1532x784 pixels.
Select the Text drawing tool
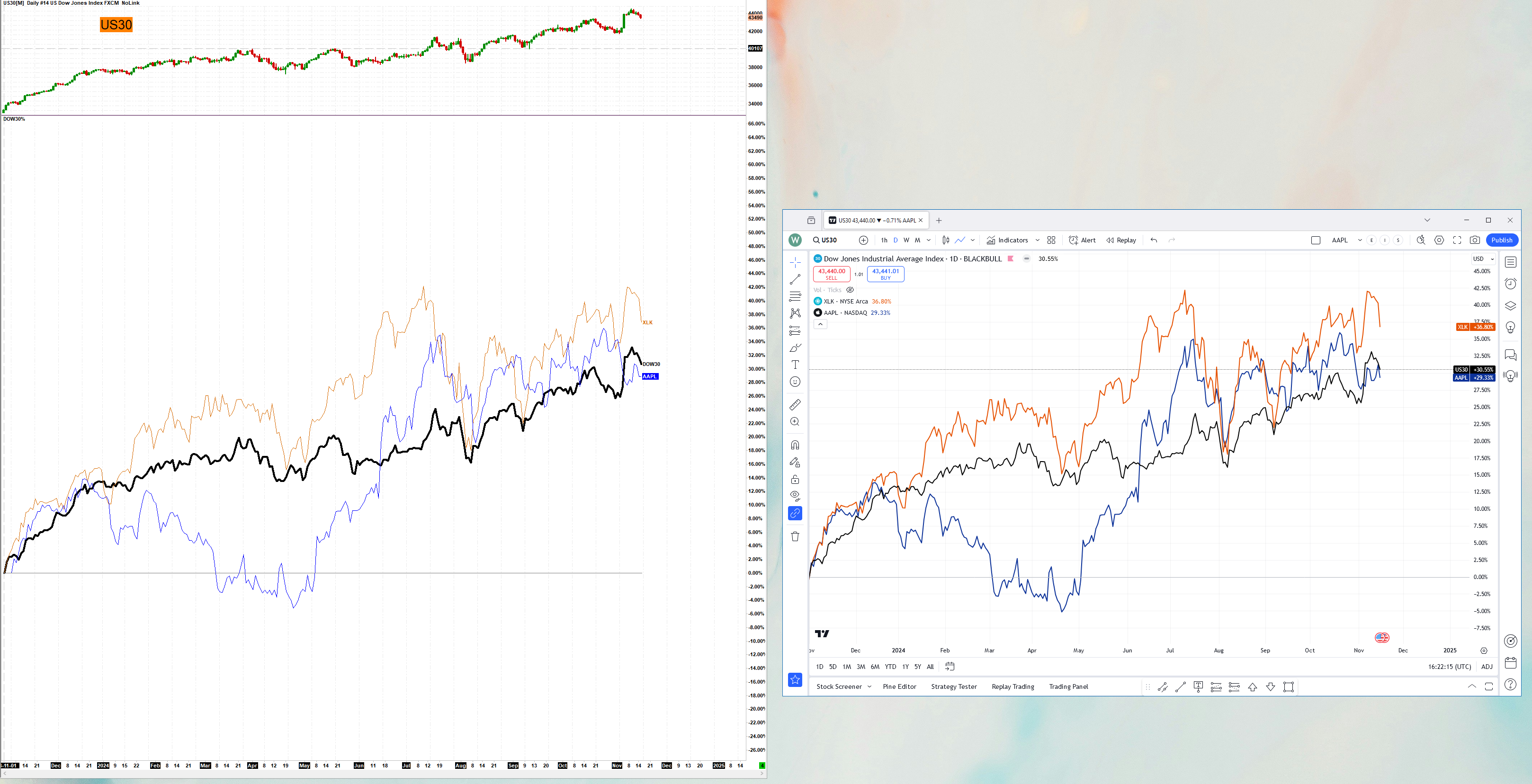795,365
